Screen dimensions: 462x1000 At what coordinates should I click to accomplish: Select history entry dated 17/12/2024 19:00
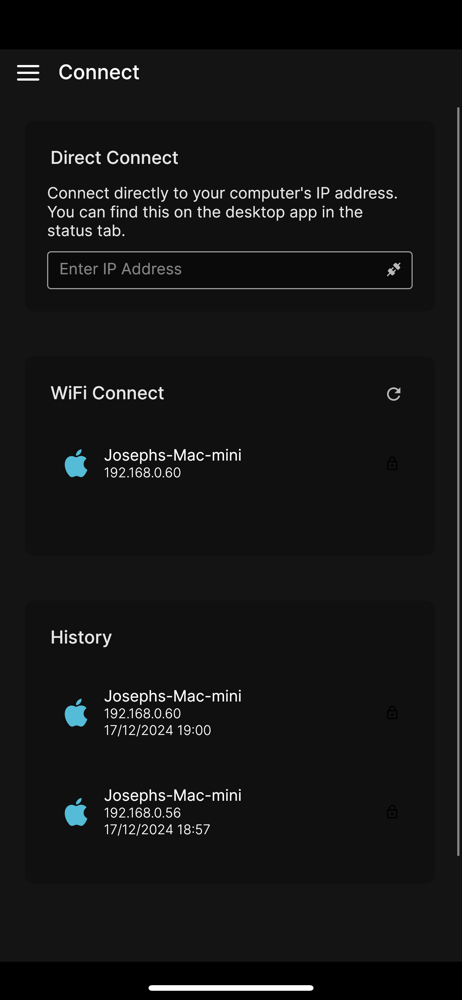pyautogui.click(x=230, y=712)
